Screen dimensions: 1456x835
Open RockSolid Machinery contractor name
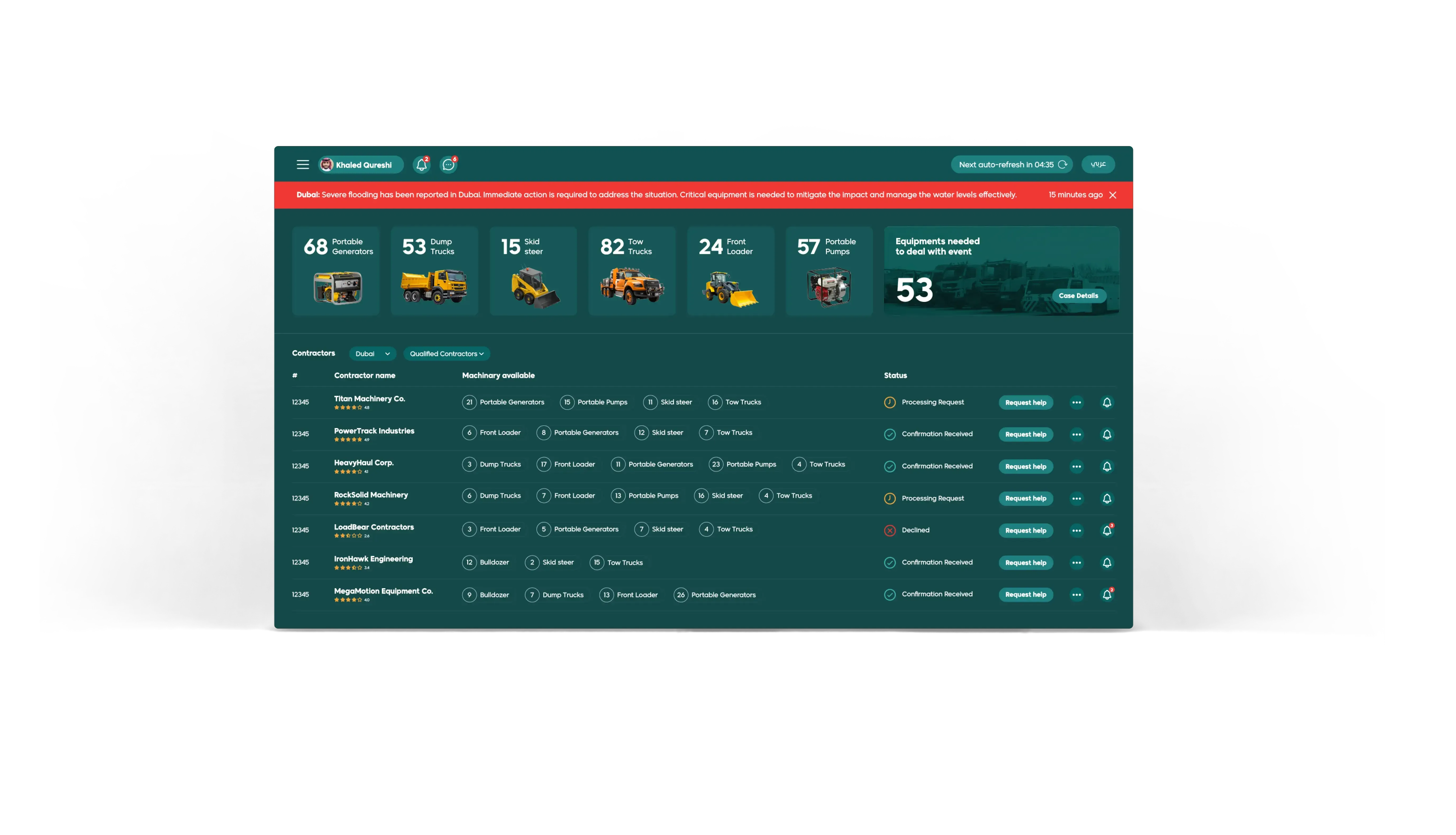click(371, 495)
